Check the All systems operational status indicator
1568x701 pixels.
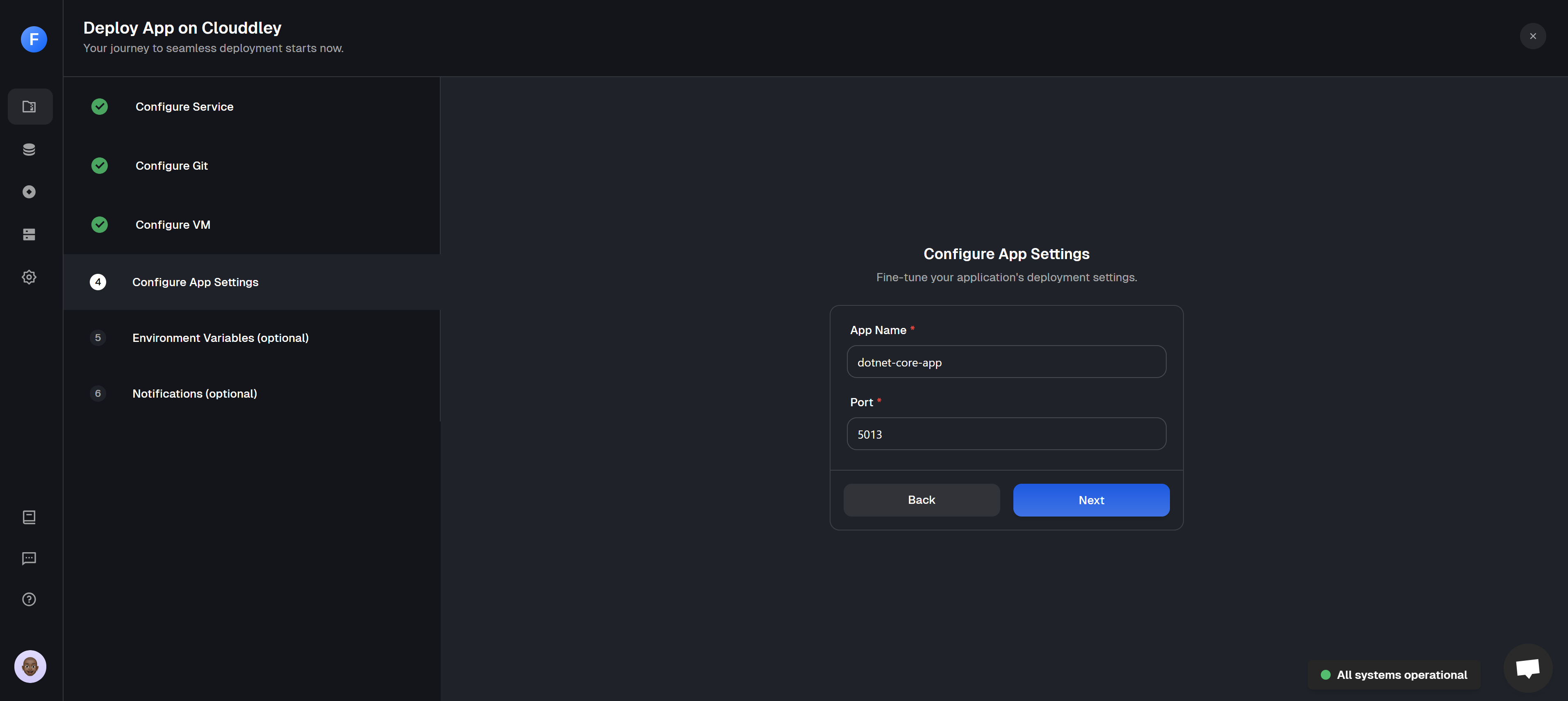pos(1394,675)
